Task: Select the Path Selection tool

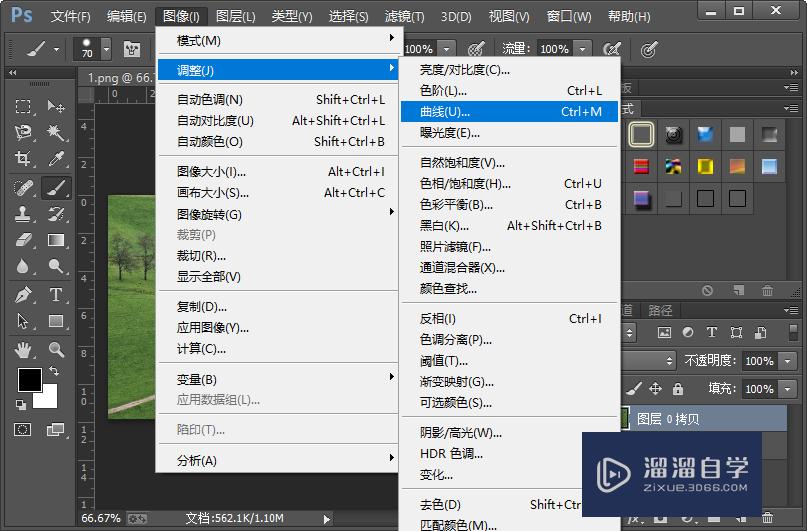Action: coord(23,321)
